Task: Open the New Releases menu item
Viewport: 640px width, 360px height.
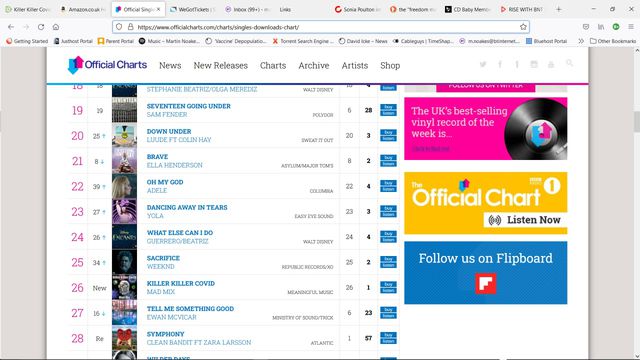Action: (x=220, y=65)
